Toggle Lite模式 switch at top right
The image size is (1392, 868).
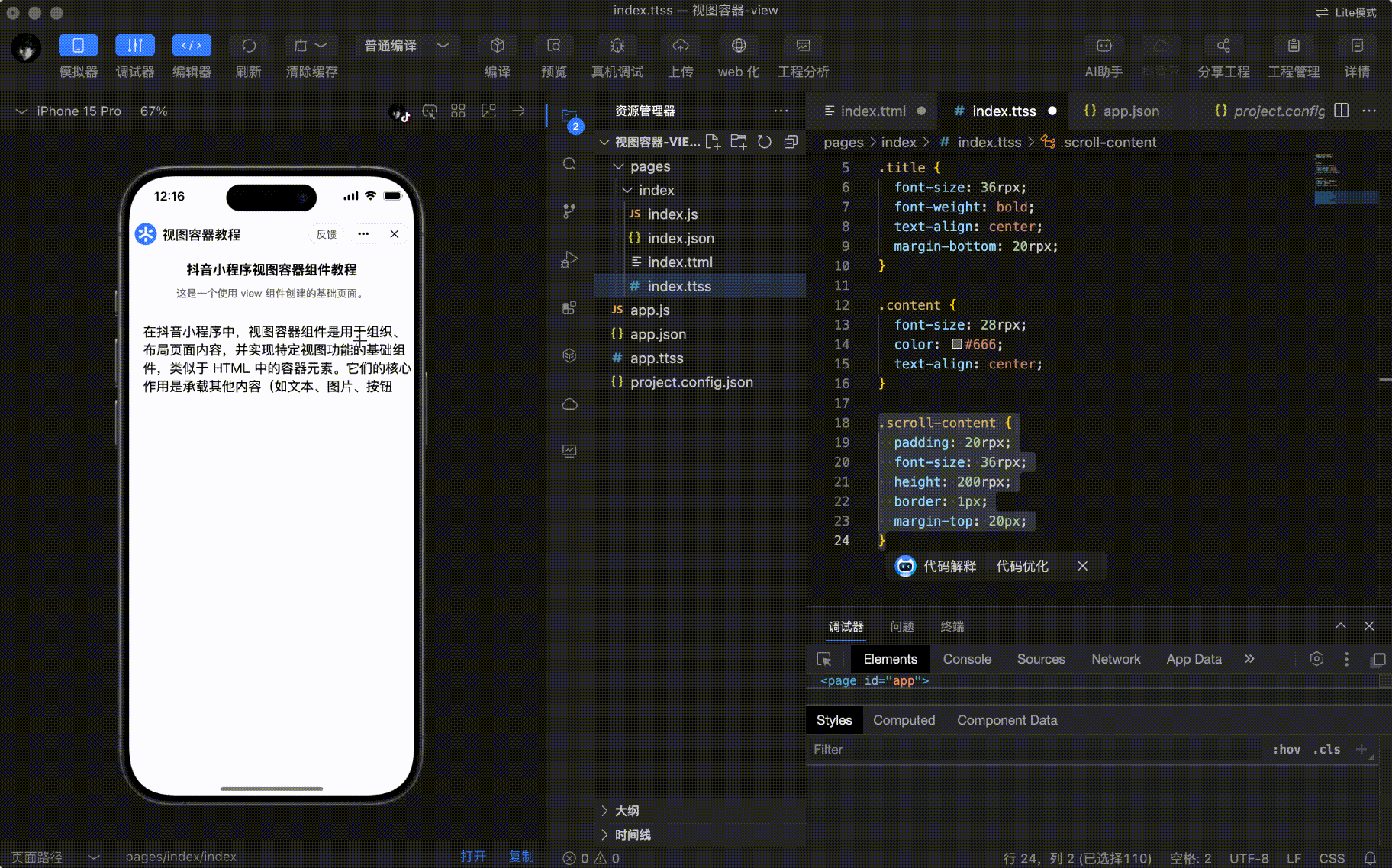pos(1346,12)
